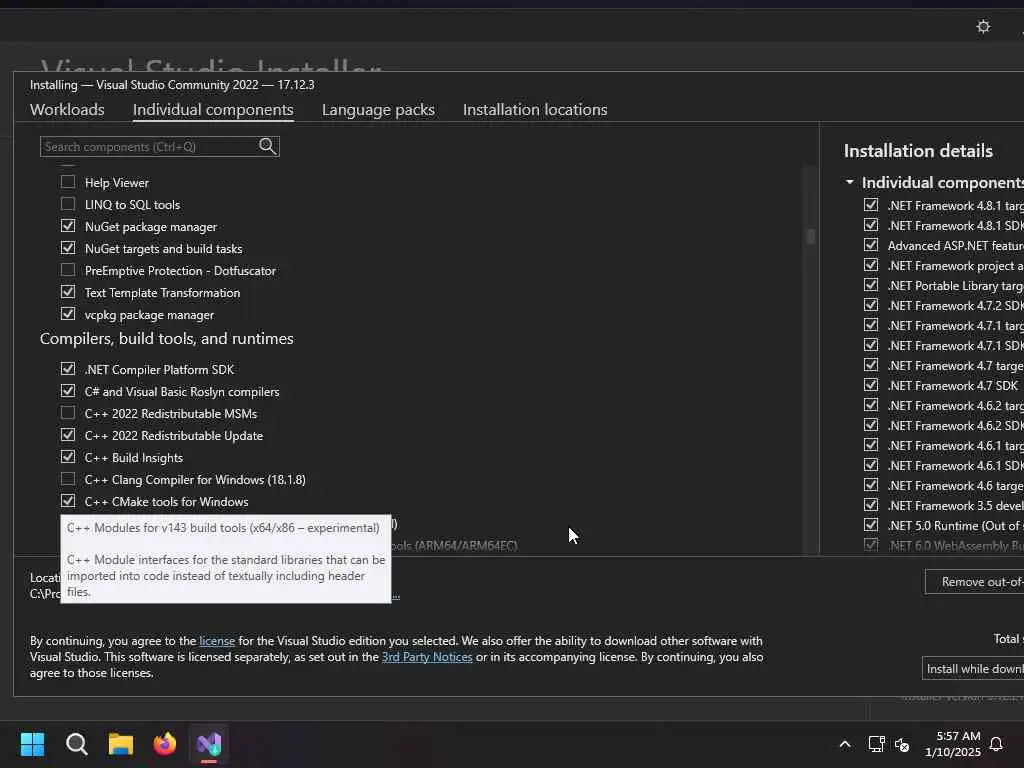Open the notifications bell icon
Screen dimensions: 1024x768
[x=996, y=744]
